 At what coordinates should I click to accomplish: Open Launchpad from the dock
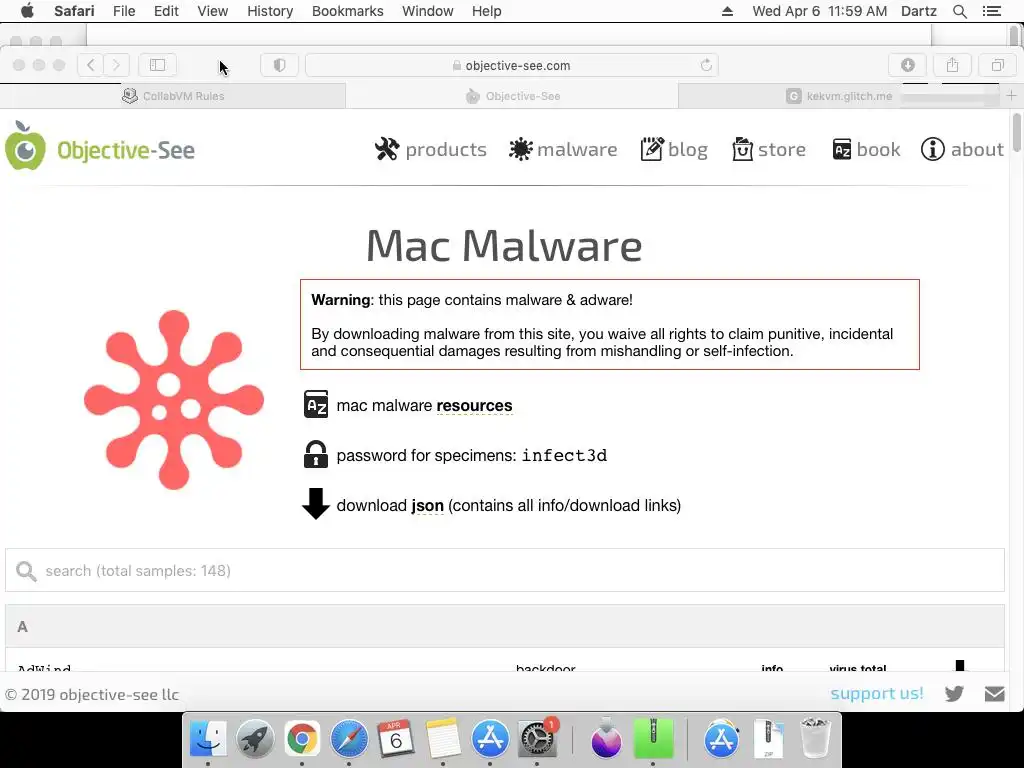(255, 739)
